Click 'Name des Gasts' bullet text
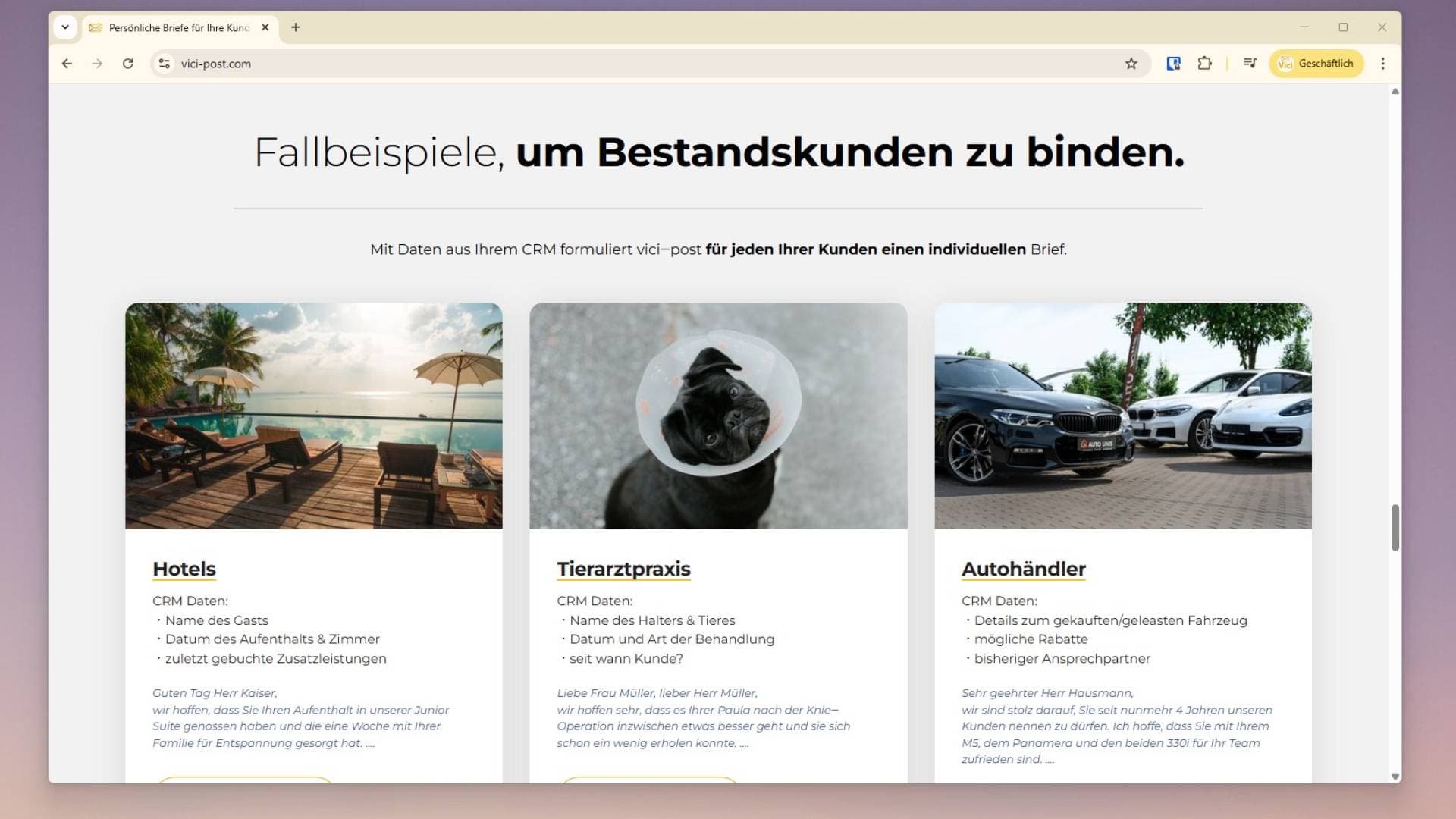The height and width of the screenshot is (819, 1456). [217, 620]
